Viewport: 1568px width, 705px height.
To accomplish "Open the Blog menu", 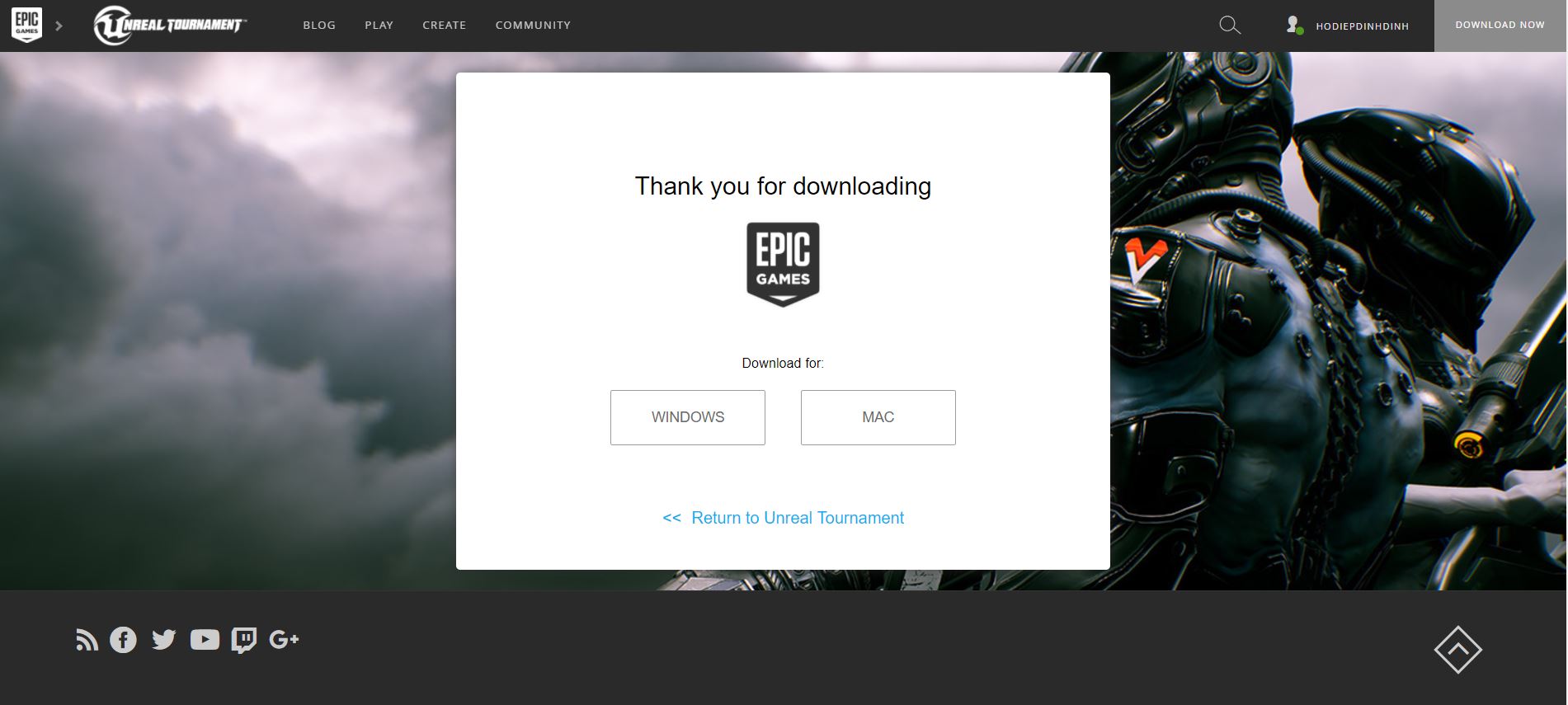I will (319, 26).
